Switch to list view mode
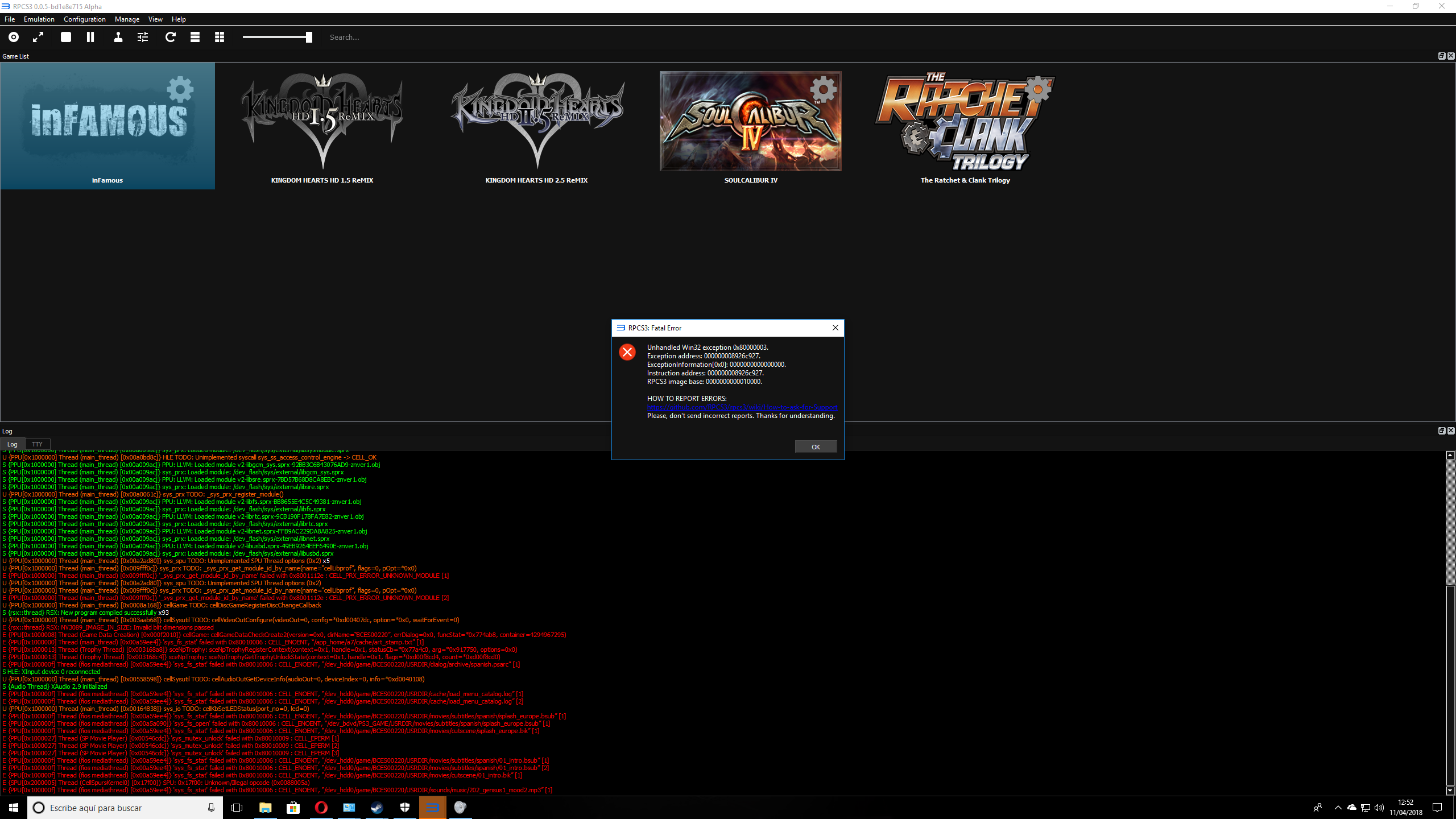The height and width of the screenshot is (819, 1456). click(195, 37)
